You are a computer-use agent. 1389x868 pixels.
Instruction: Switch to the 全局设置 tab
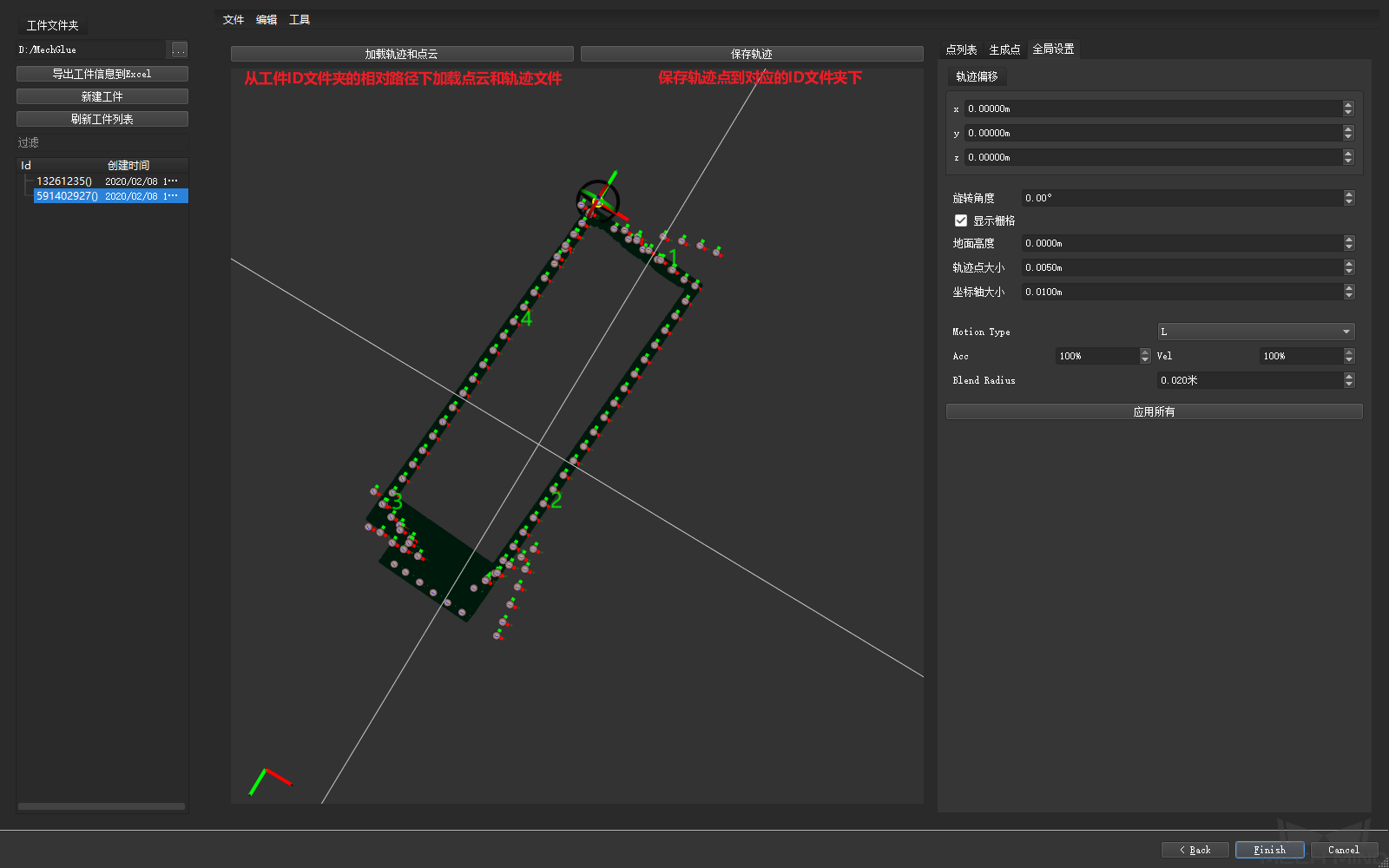[1053, 49]
